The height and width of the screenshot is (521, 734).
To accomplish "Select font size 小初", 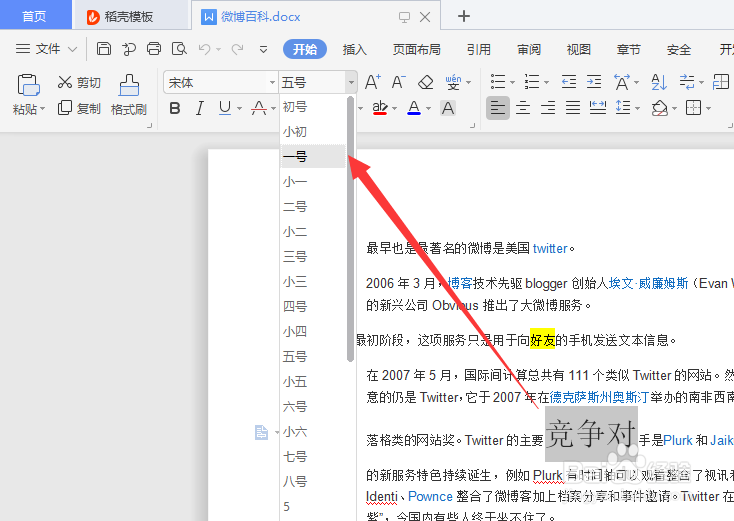I will pos(313,132).
